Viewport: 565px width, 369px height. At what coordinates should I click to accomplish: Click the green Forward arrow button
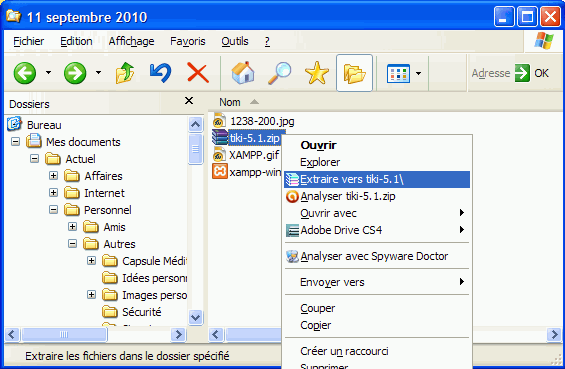75,73
